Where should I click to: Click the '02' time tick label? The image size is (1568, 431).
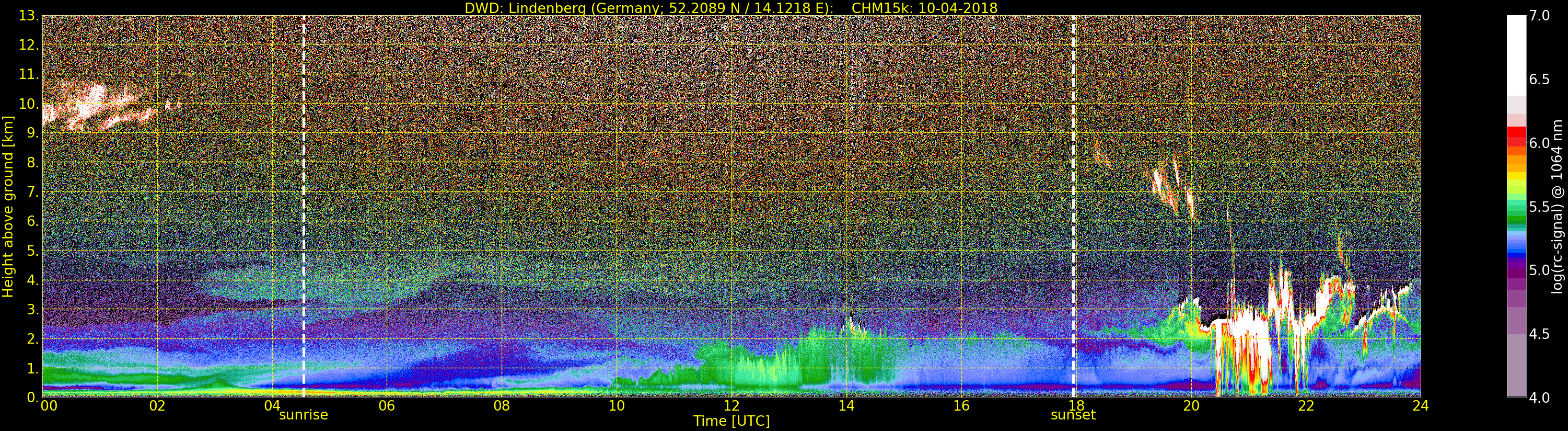click(x=157, y=405)
